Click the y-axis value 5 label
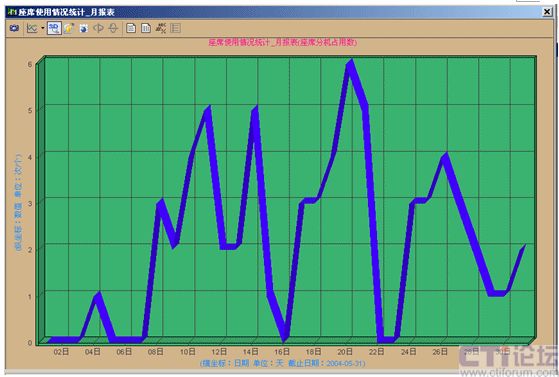Image resolution: width=559 pixels, height=377 pixels. pyautogui.click(x=30, y=111)
